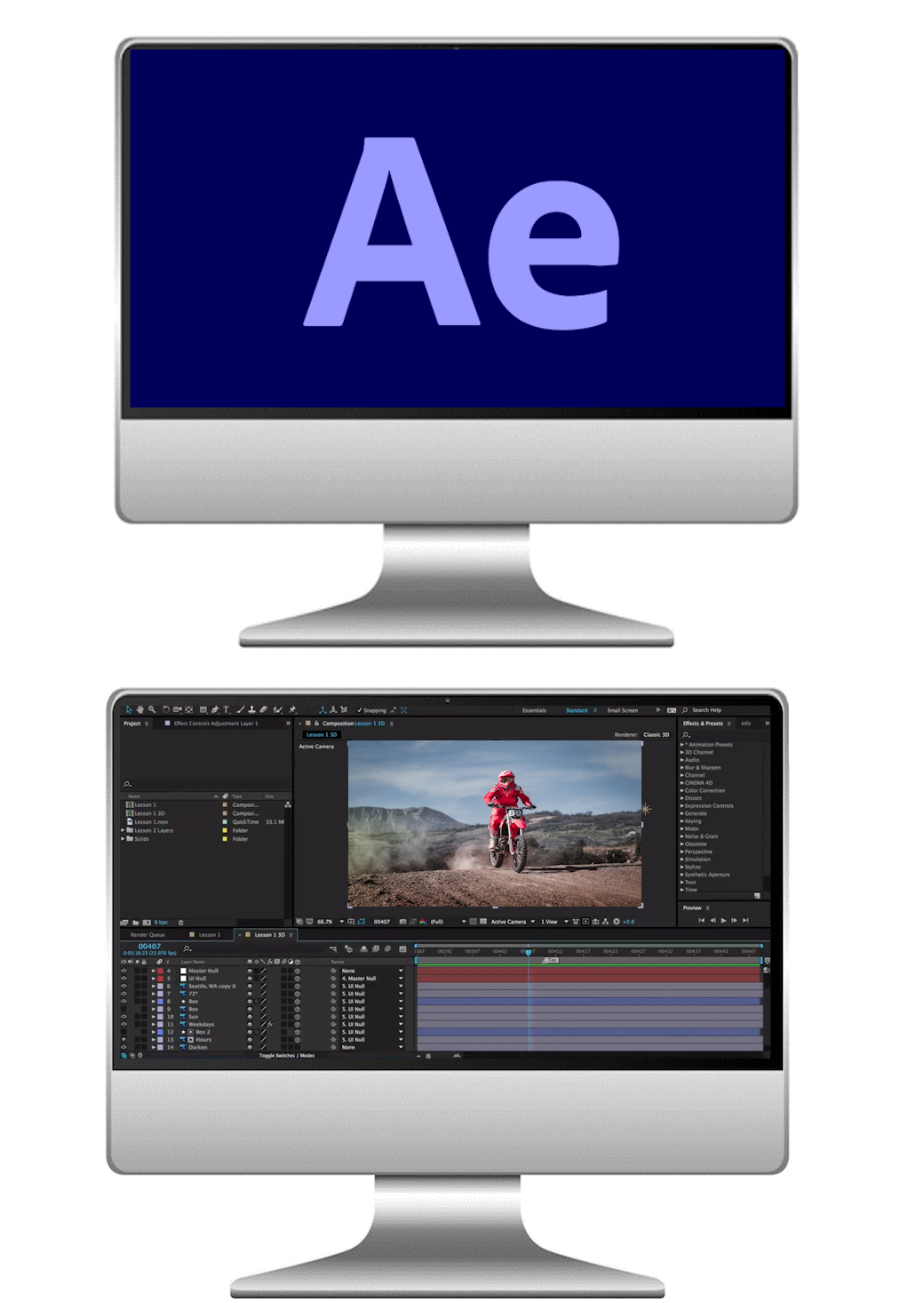
Task: Click Toggle Switches / Modes
Action: (x=287, y=1056)
